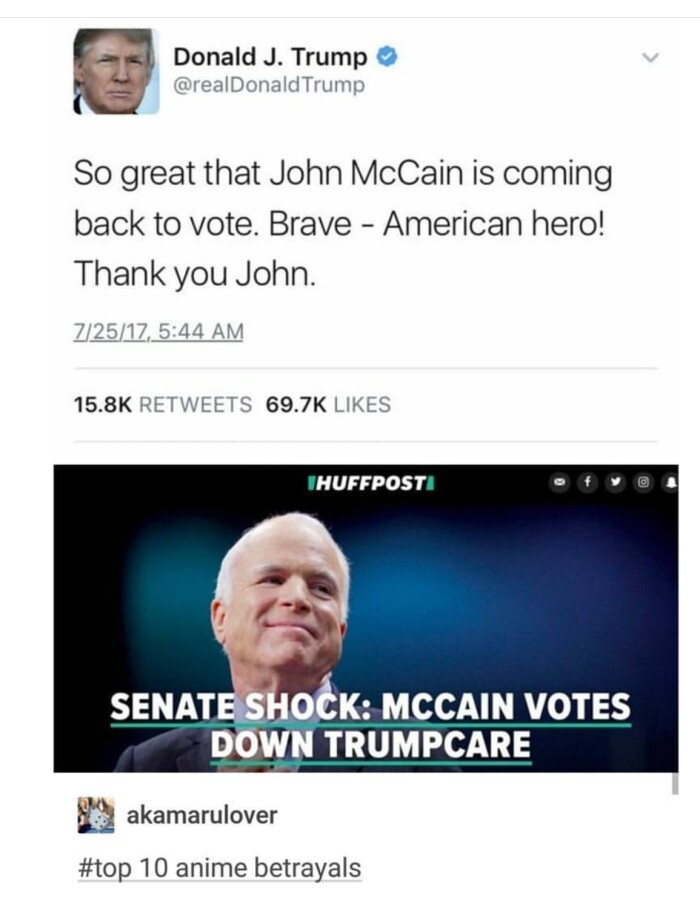Click the Donald J. Trump display name
This screenshot has width=700, height=898.
click(270, 57)
